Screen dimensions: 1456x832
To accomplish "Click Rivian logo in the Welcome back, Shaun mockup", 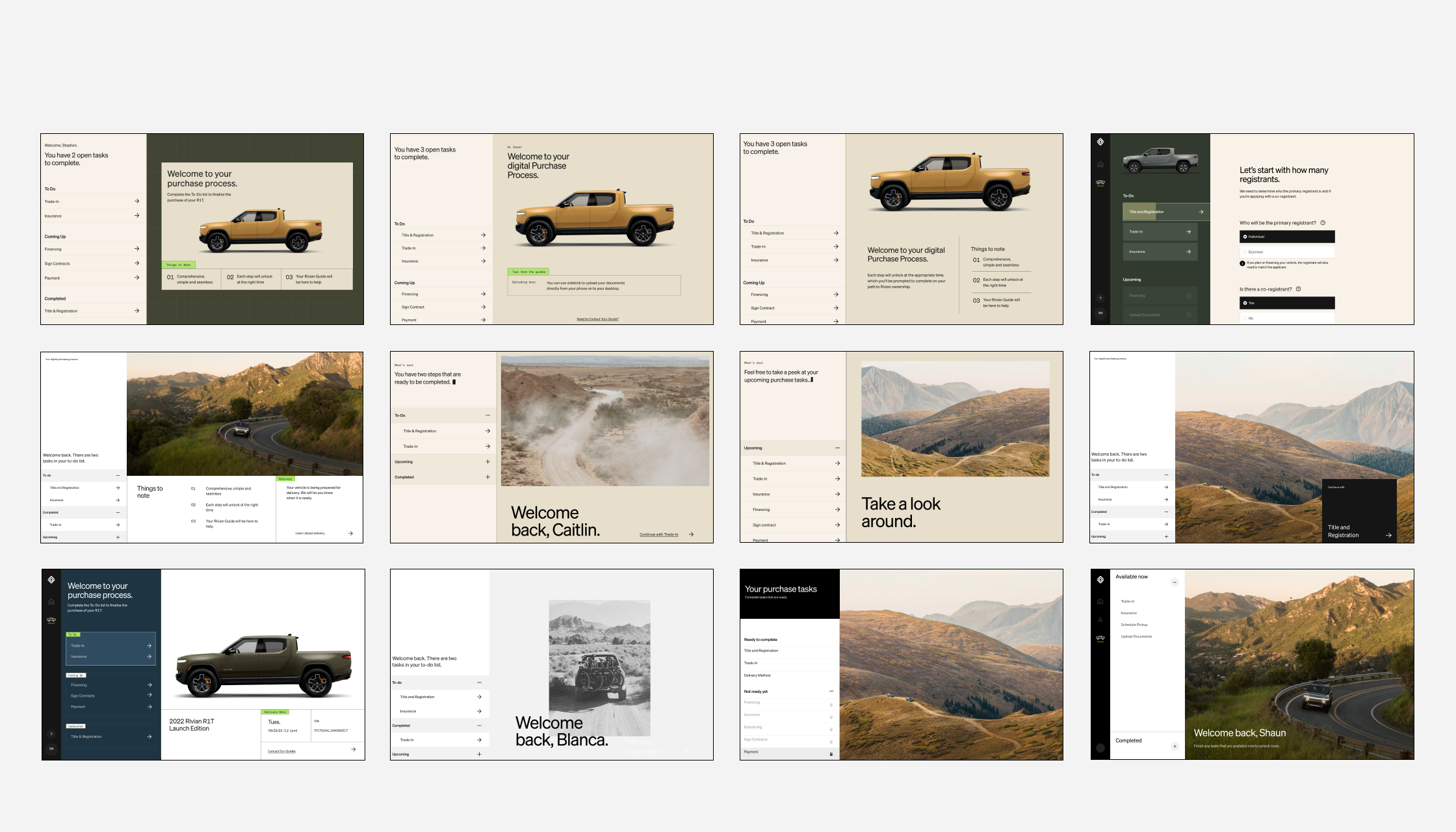I will 1100,580.
